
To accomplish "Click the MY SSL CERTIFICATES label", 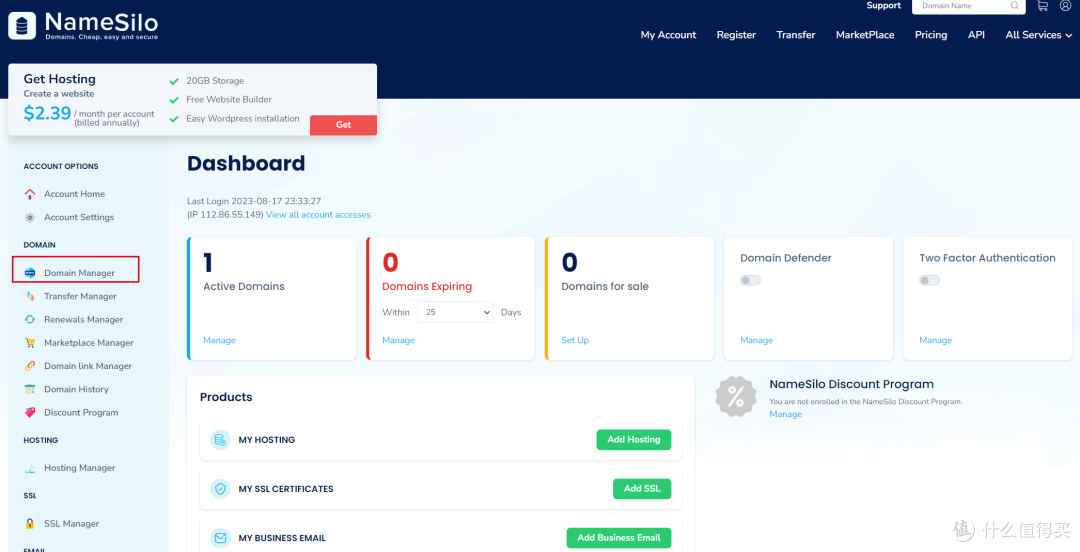I will pos(286,489).
